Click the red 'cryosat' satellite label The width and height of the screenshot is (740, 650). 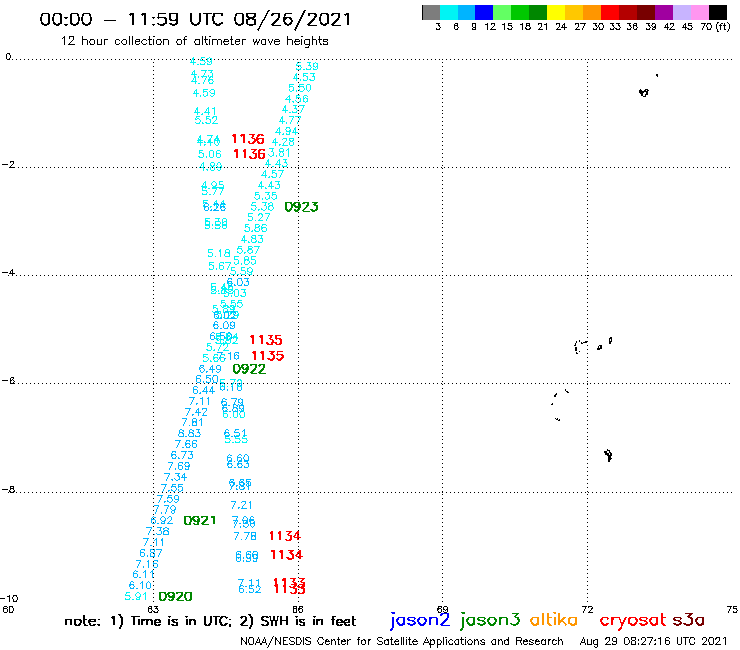point(633,621)
